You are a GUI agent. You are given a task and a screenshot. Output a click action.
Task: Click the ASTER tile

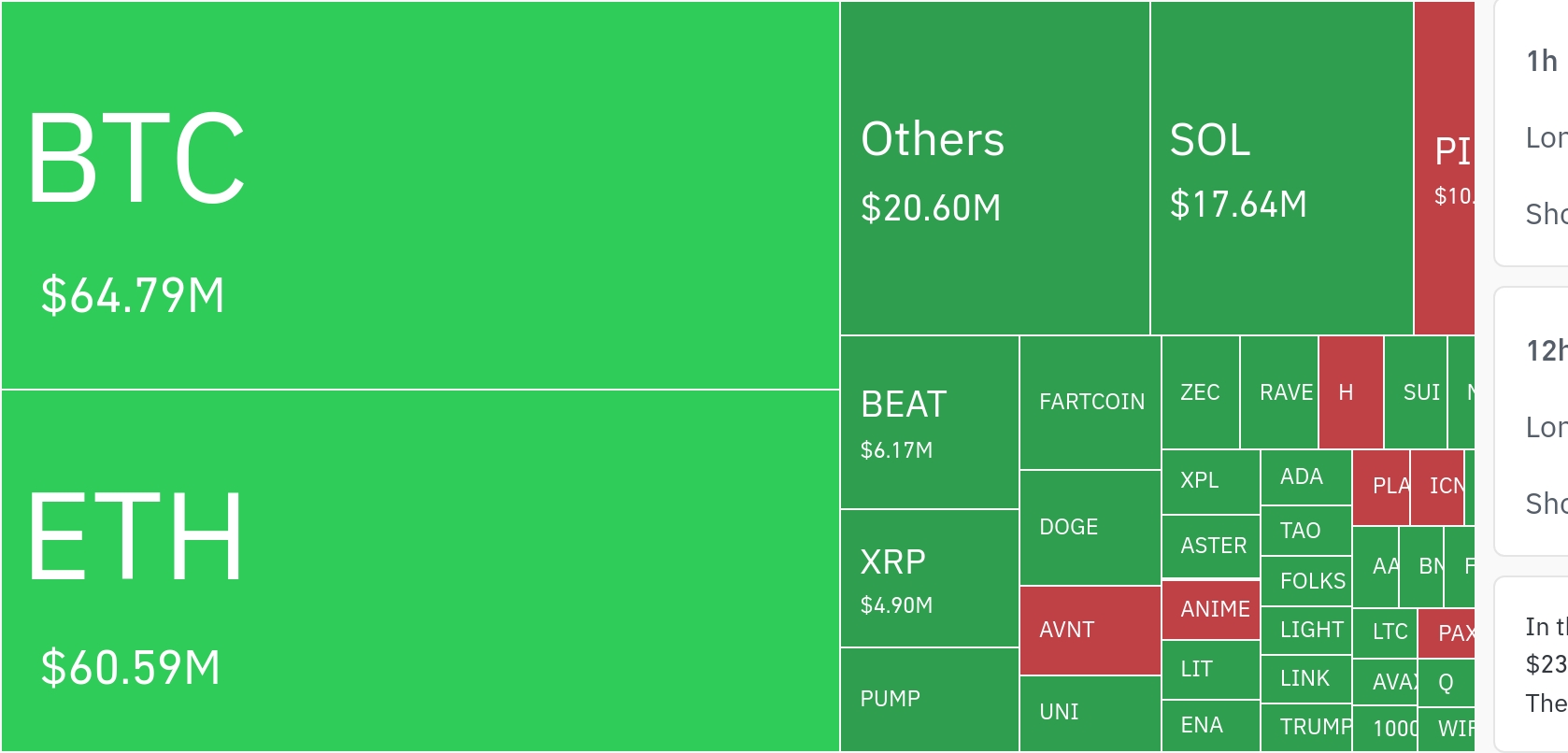click(x=1211, y=546)
